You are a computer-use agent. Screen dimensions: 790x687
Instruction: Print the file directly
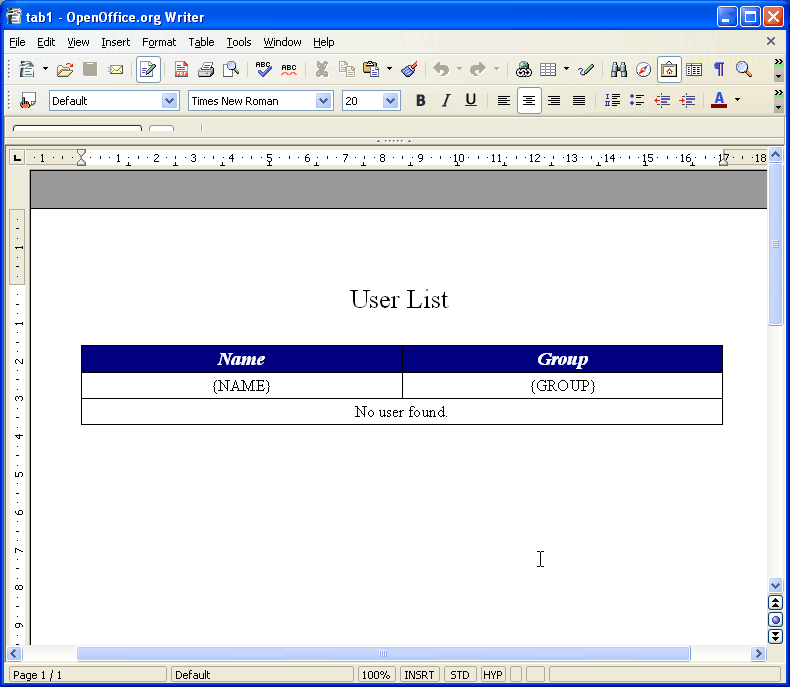click(206, 69)
